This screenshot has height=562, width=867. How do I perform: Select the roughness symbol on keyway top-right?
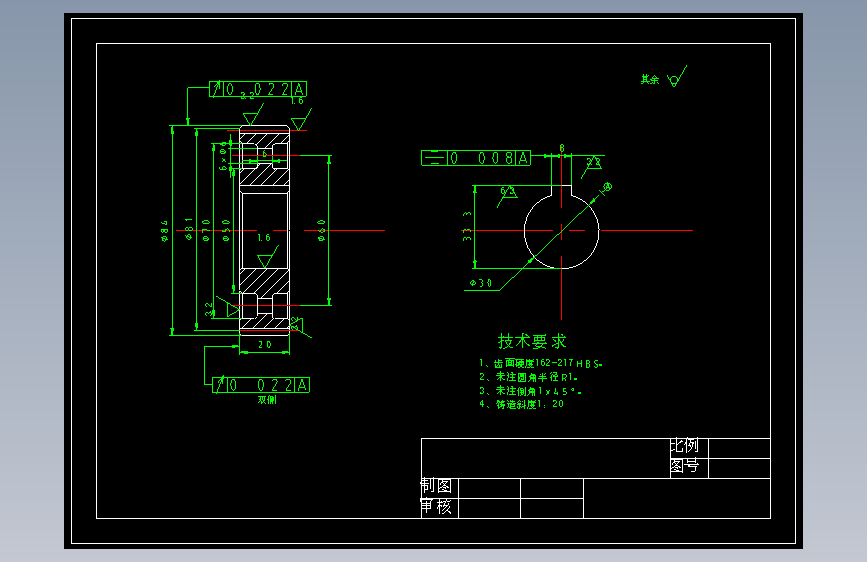click(x=592, y=167)
